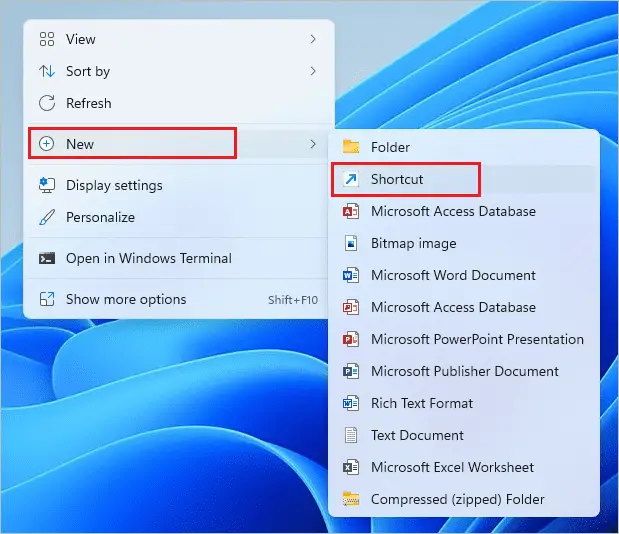The width and height of the screenshot is (619, 534).
Task: Click the View grid icon
Action: pyautogui.click(x=47, y=39)
